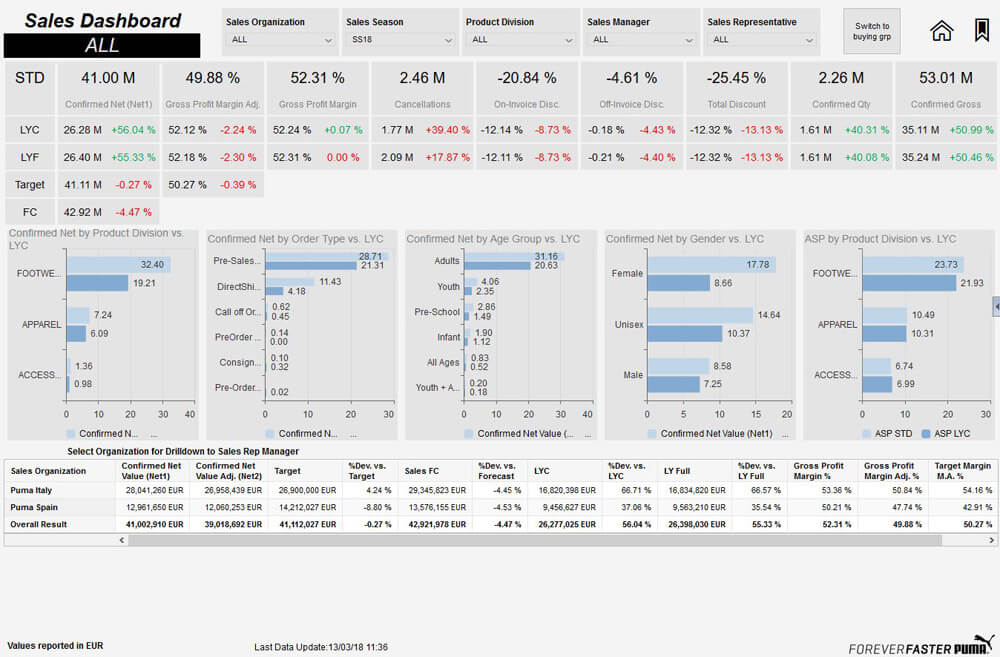The width and height of the screenshot is (1000, 657).
Task: Click the -20.84 % On-Invoice Disc. KPI
Action: 527,87
